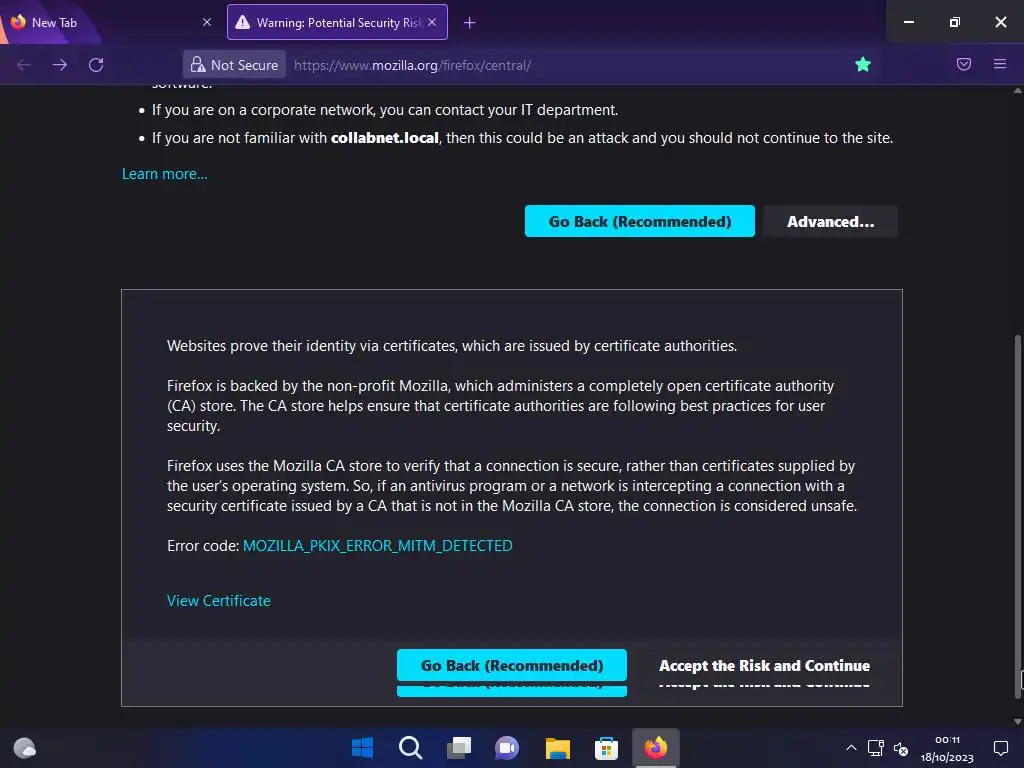
Task: Expand the hidden system tray icons
Action: pos(851,748)
